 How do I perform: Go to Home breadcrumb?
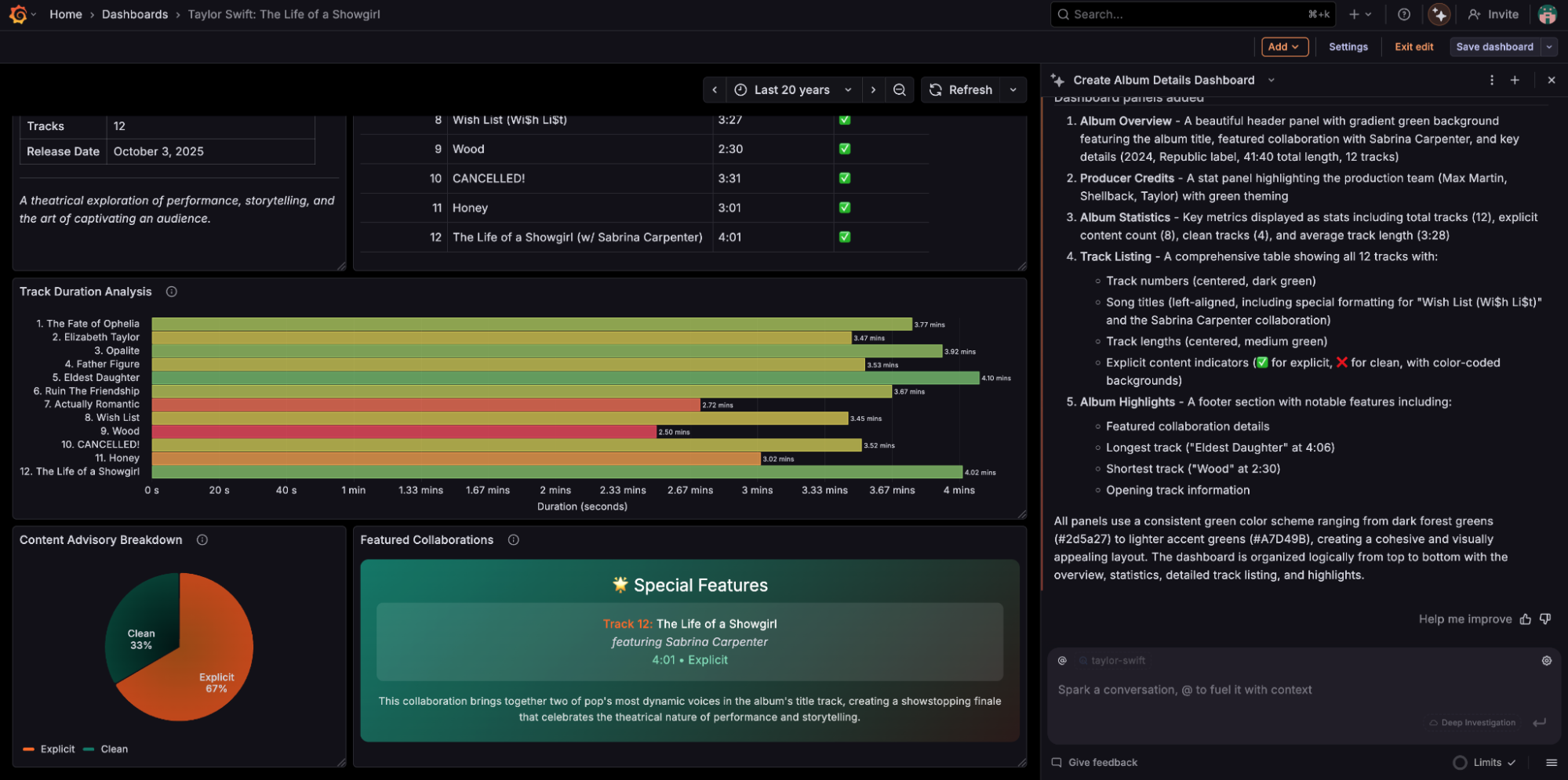pyautogui.click(x=65, y=14)
